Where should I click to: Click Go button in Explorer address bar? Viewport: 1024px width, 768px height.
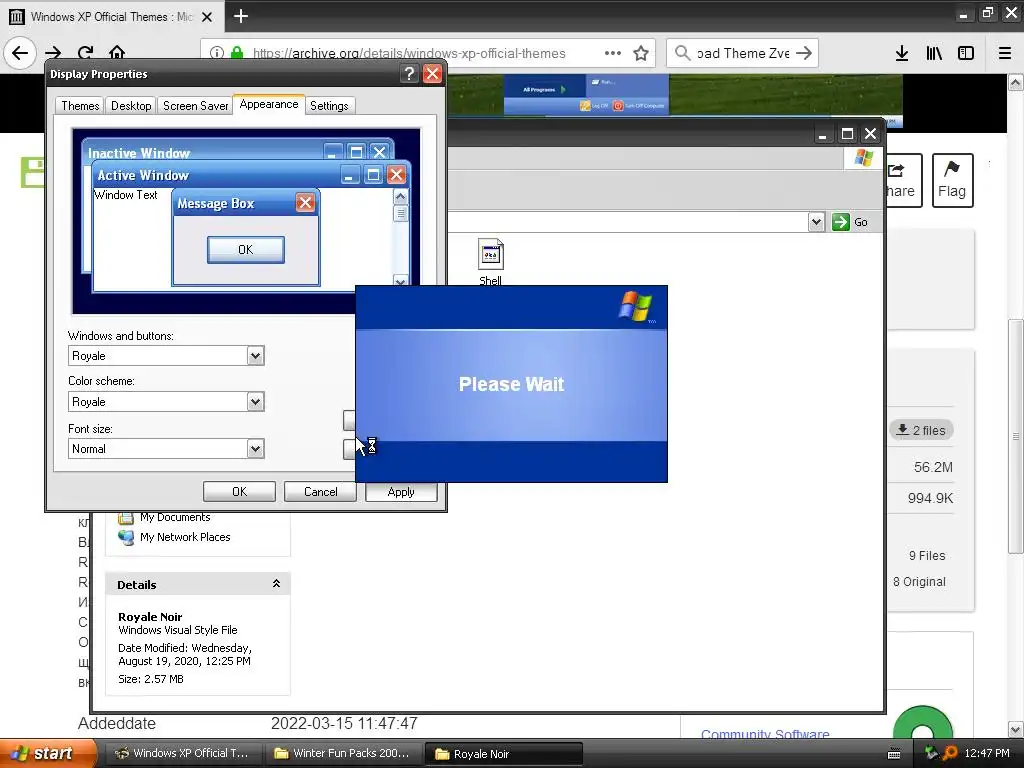pyautogui.click(x=850, y=222)
